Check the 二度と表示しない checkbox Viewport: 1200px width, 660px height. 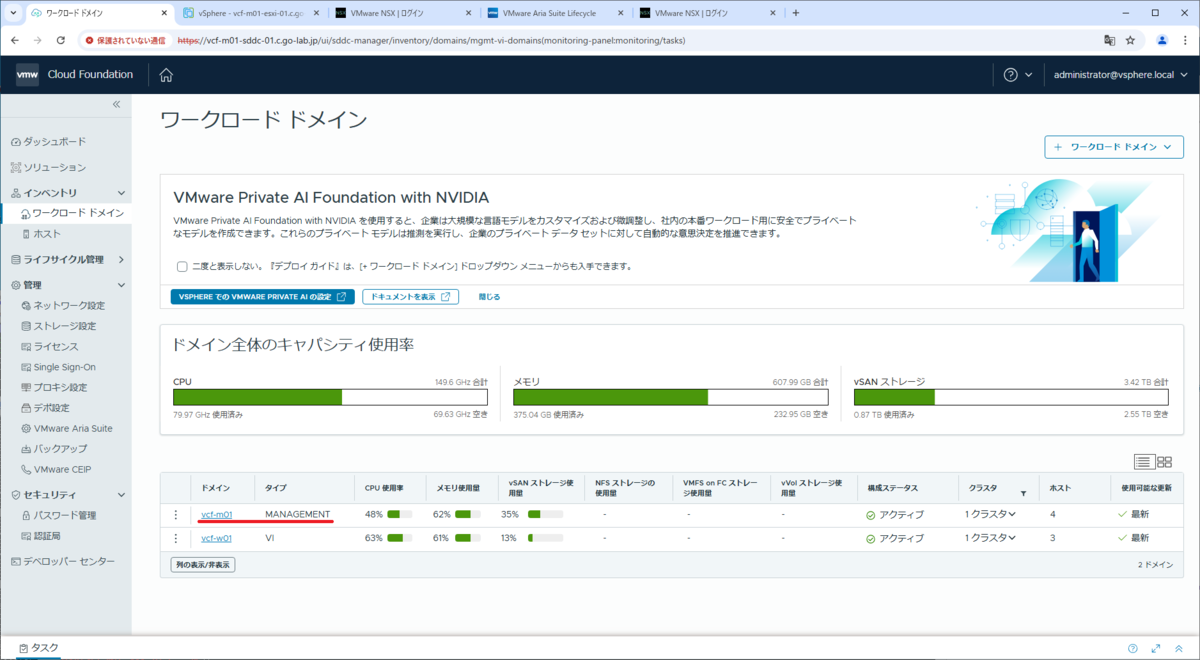[x=182, y=267]
